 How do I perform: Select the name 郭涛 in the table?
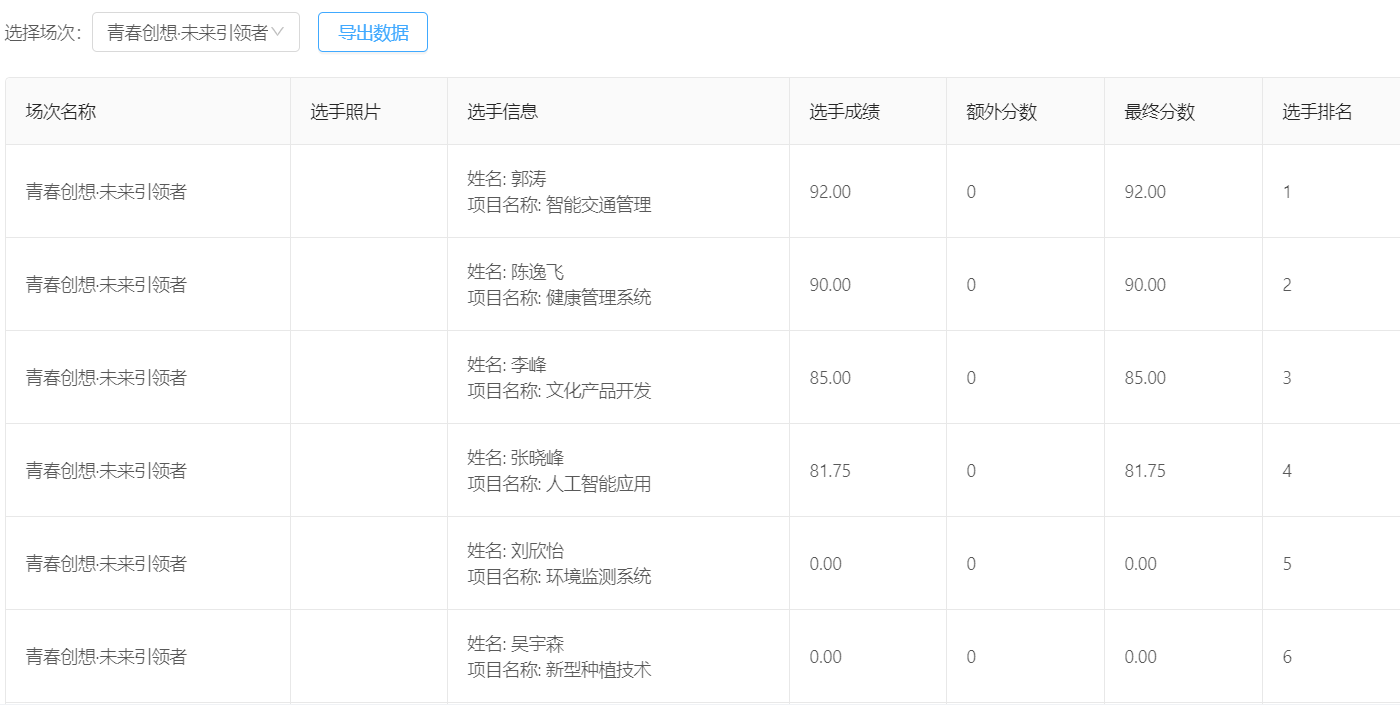point(529,179)
